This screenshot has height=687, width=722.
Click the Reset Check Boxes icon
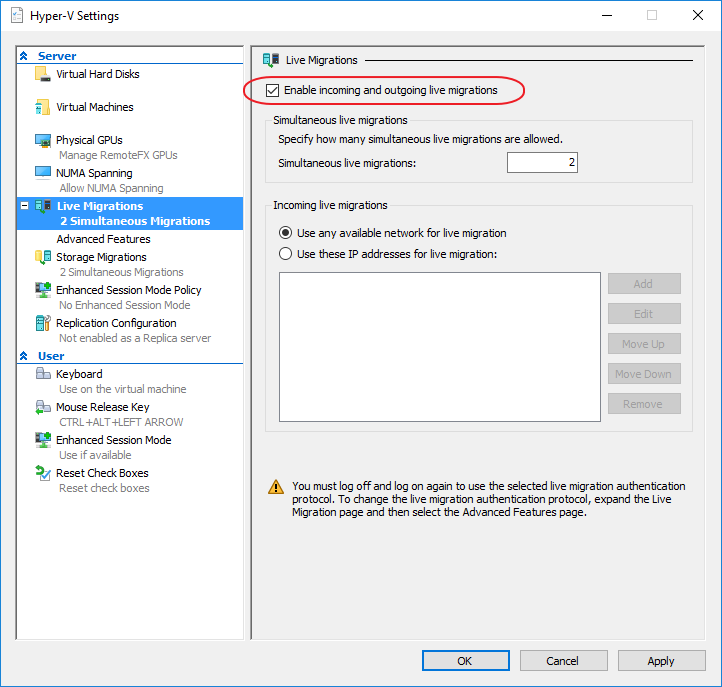tap(43, 473)
